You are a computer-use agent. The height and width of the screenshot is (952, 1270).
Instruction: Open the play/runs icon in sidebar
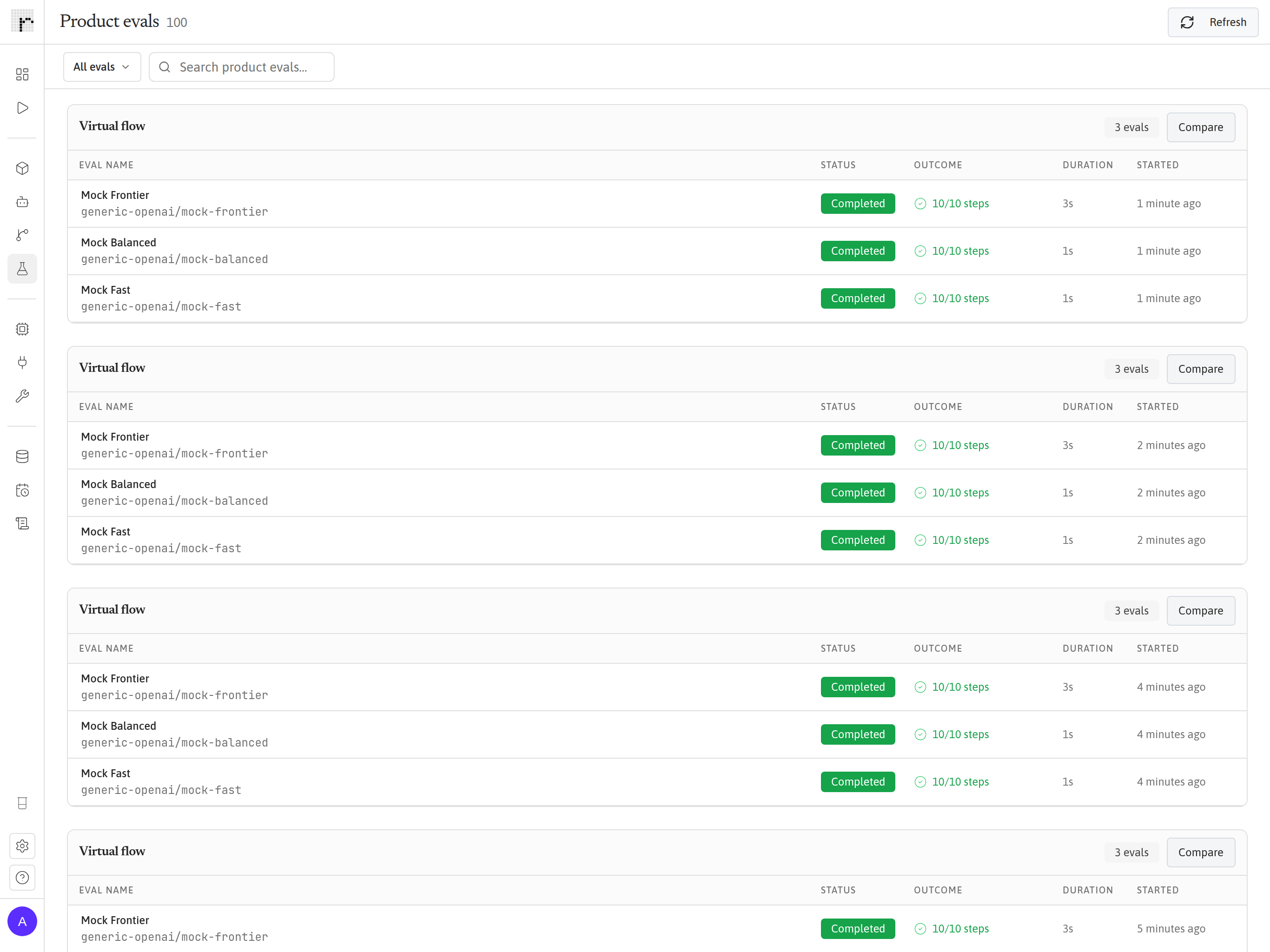pyautogui.click(x=22, y=108)
